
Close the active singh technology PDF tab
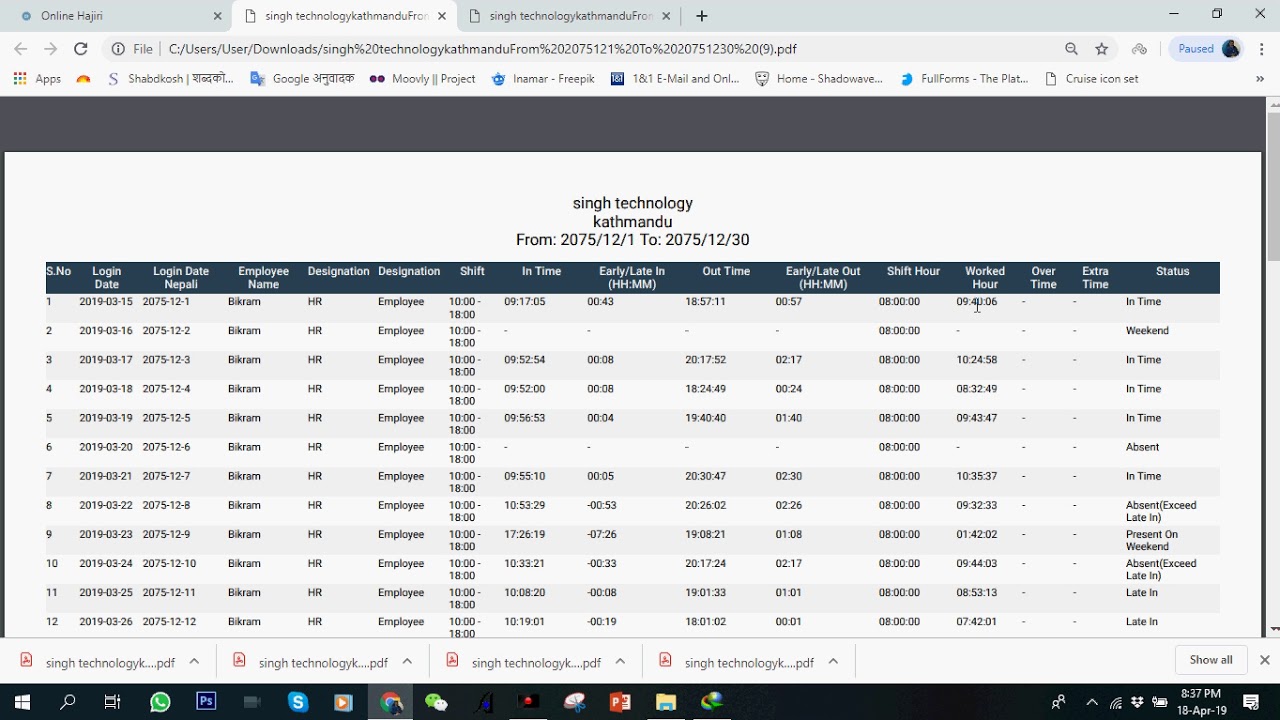tap(442, 16)
